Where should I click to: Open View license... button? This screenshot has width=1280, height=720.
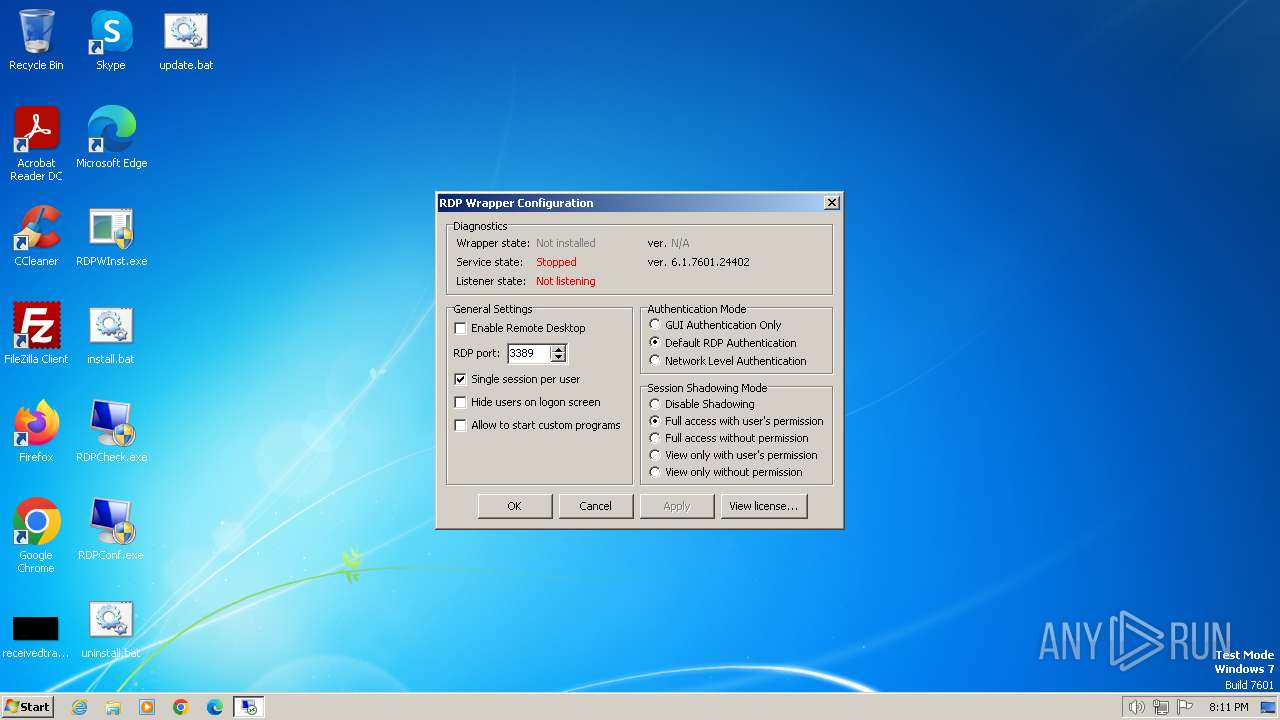764,506
